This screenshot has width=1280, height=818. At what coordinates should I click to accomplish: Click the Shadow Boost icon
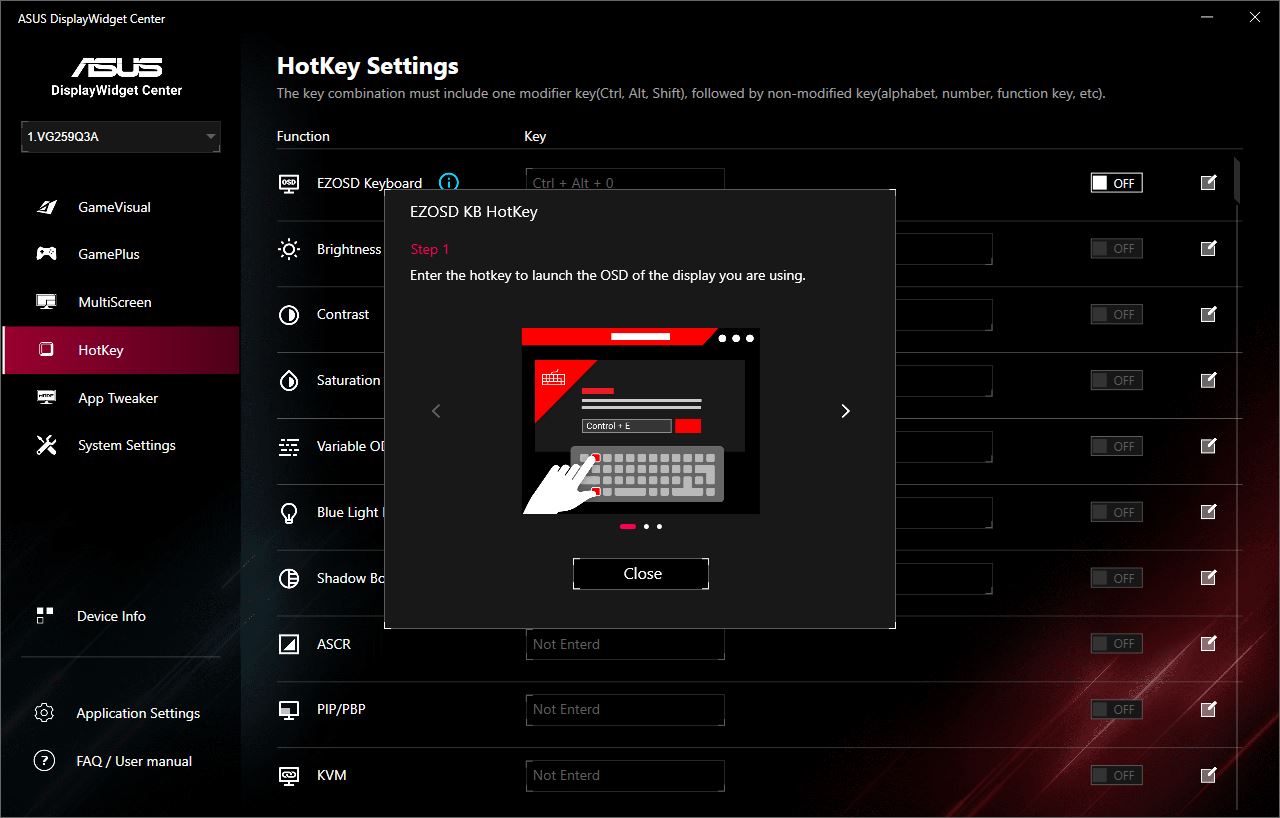click(289, 579)
